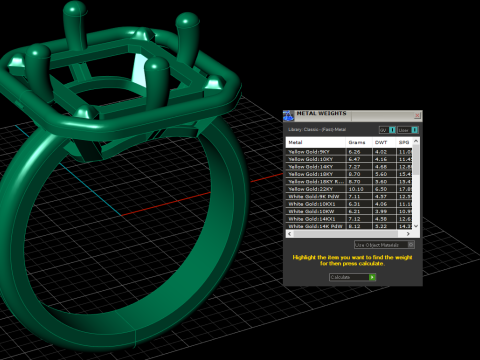Click the horizontal scroll-right arrow
The width and height of the screenshot is (480, 360).
[408, 234]
